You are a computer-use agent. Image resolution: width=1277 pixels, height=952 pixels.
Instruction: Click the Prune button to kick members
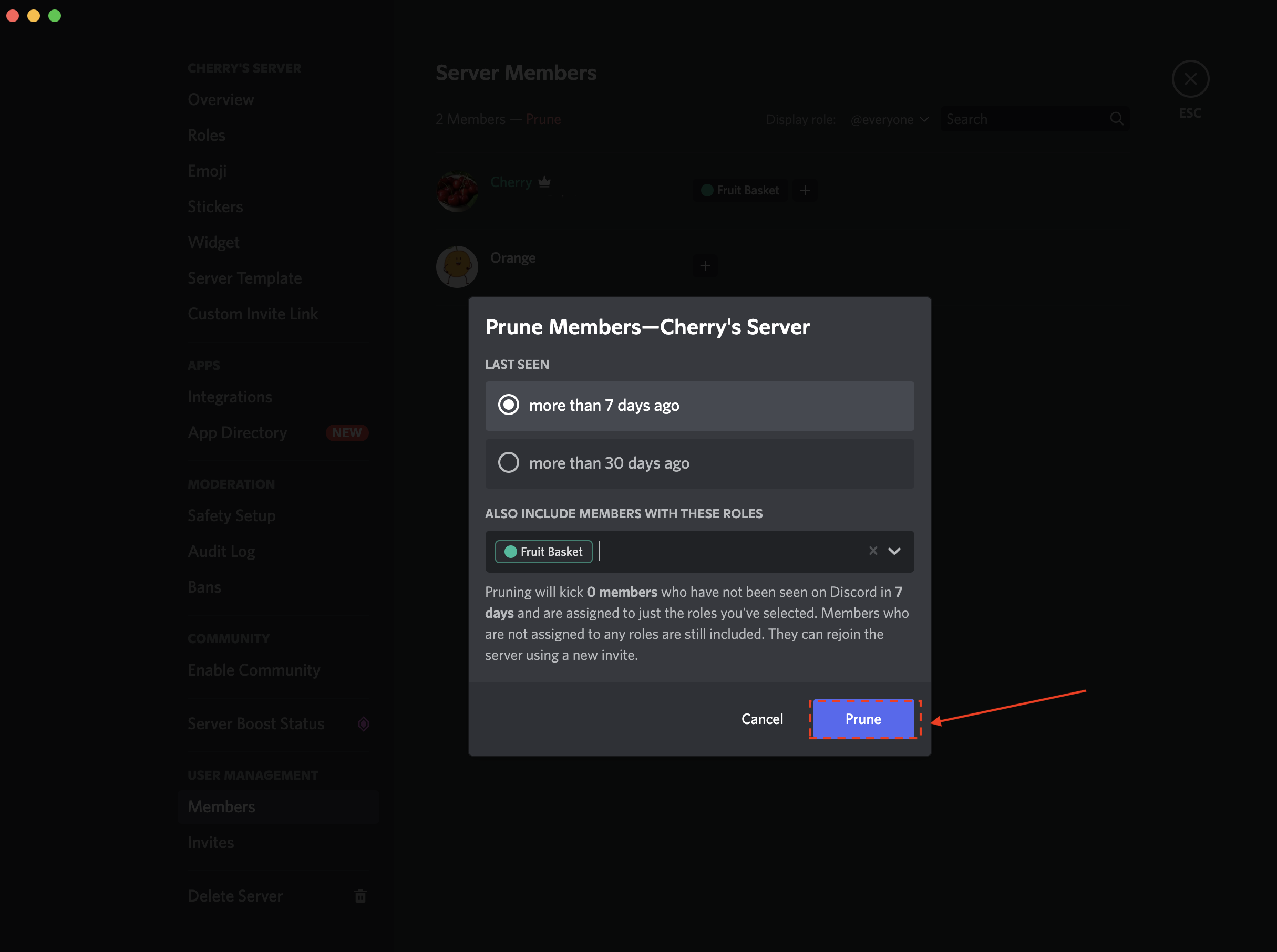[x=862, y=718]
